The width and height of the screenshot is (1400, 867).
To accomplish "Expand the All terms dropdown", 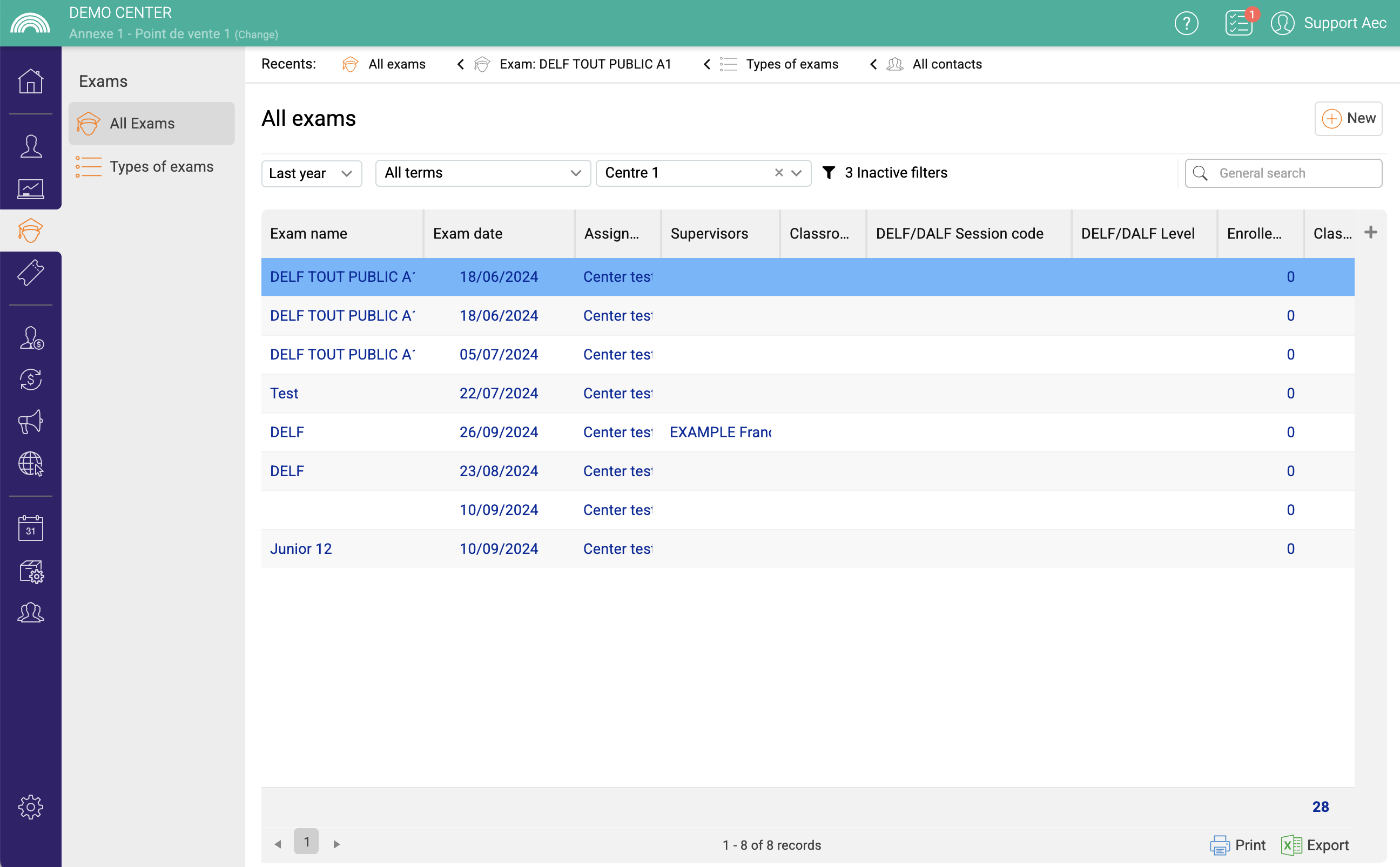I will tap(482, 173).
